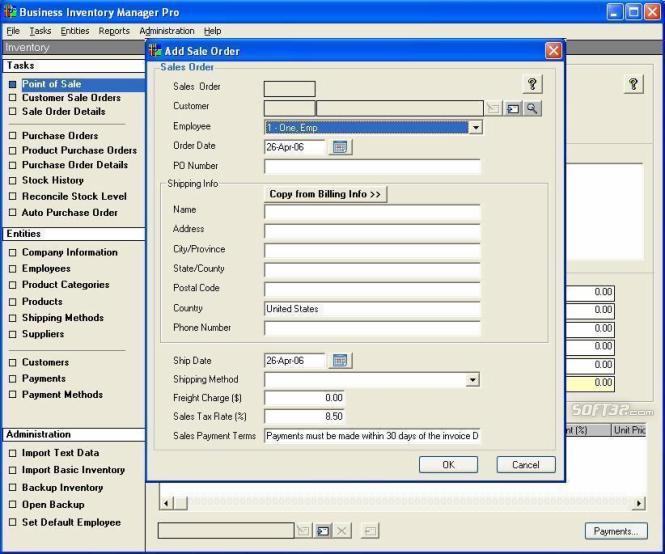
Task: Click the Payments... button
Action: (616, 531)
